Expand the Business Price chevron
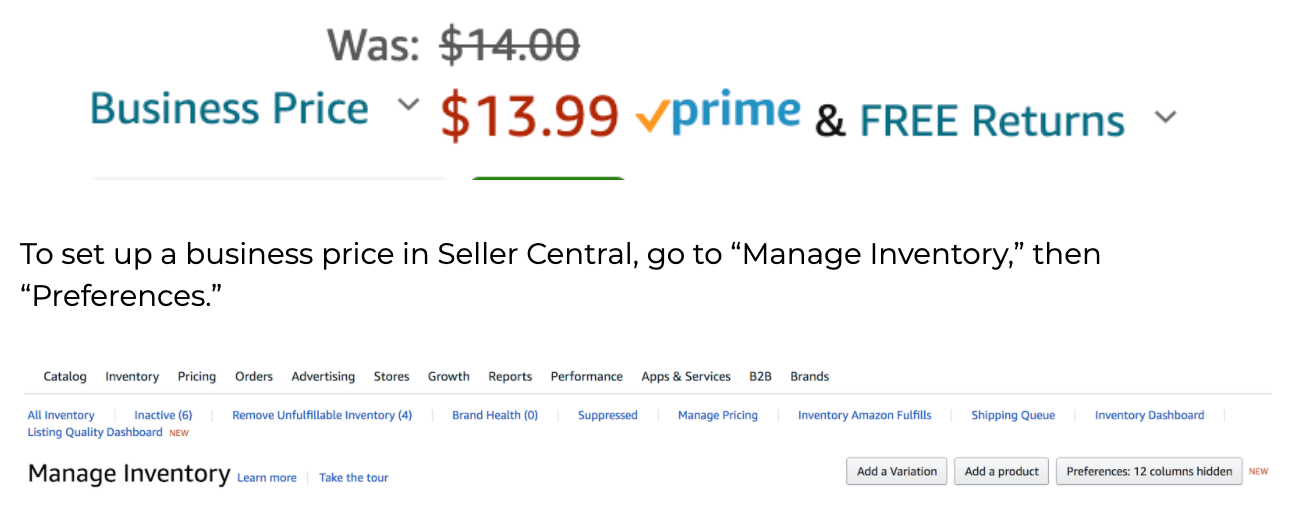The image size is (1316, 528). 406,104
